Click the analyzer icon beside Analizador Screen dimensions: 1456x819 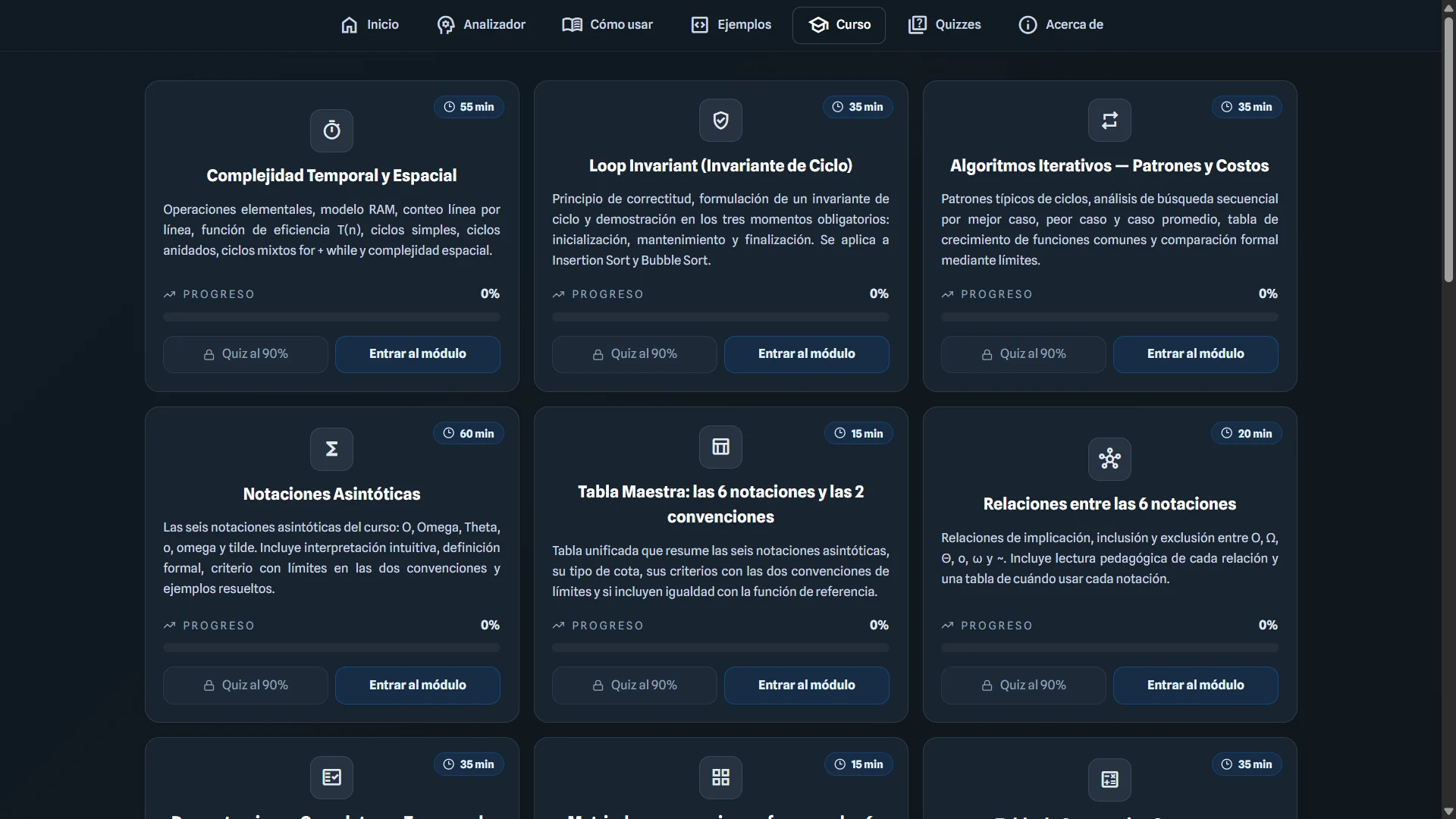[x=446, y=25]
